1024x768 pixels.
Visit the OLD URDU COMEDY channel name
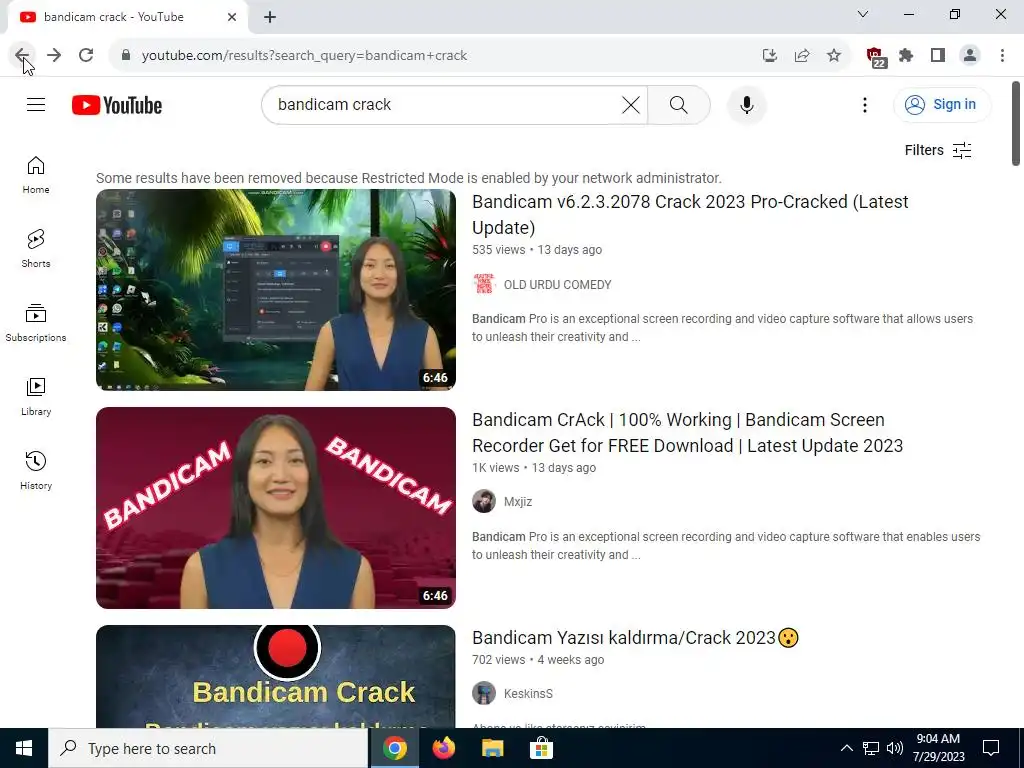click(558, 285)
